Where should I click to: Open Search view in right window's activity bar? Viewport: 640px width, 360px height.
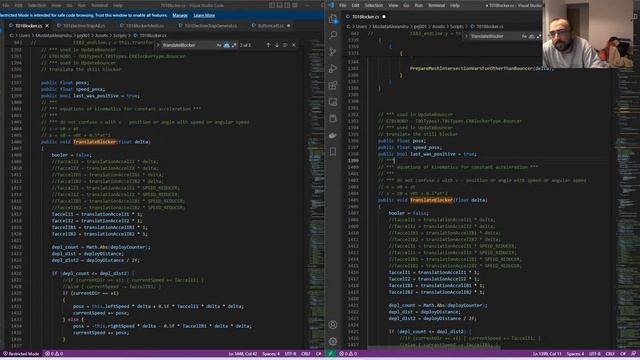pyautogui.click(x=333, y=35)
